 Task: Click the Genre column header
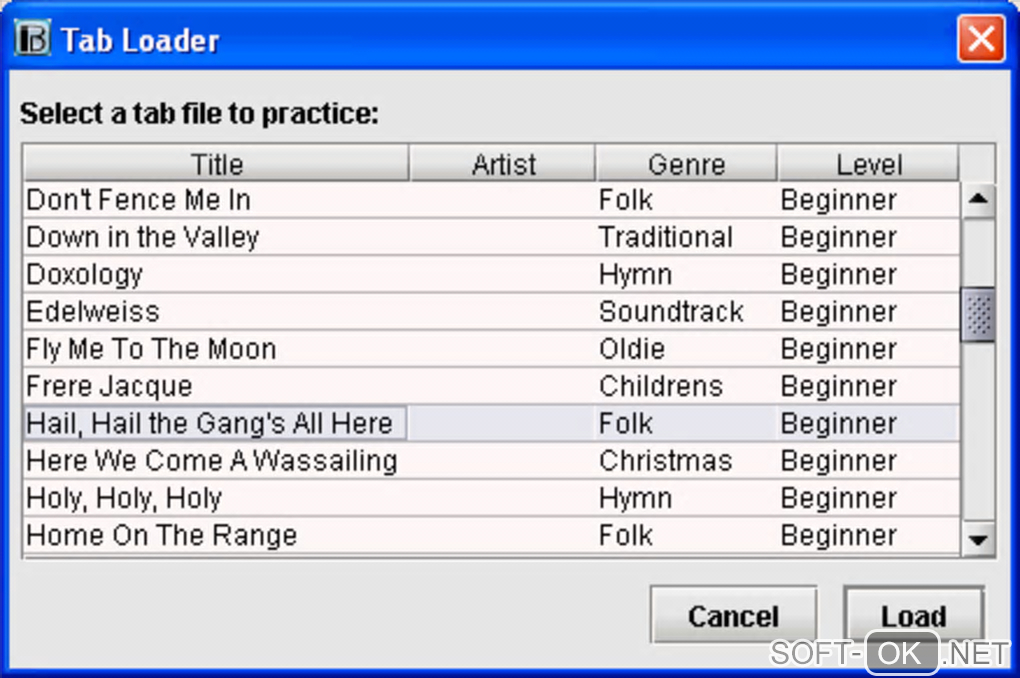point(686,164)
